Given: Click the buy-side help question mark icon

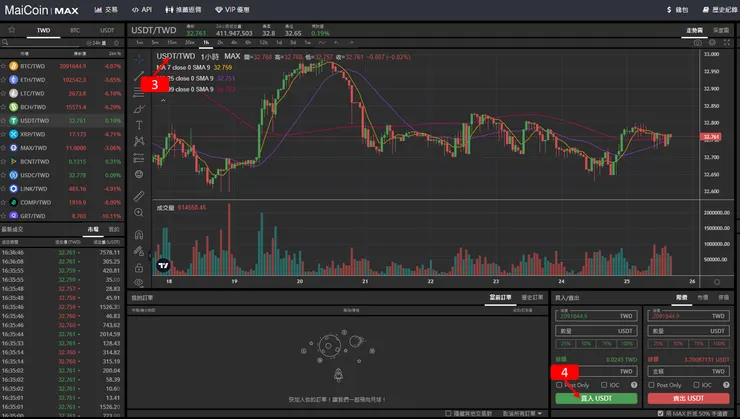Looking at the screenshot, I should [634, 385].
